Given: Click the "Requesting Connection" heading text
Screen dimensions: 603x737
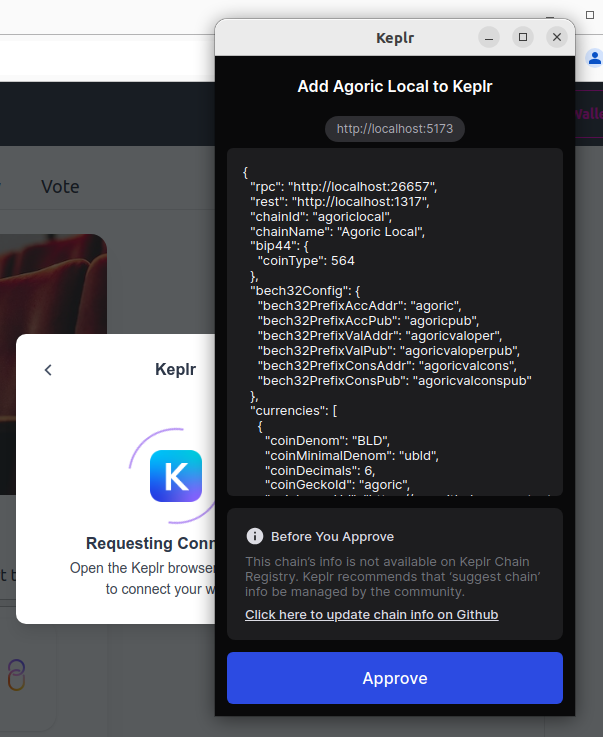Looking at the screenshot, I should click(x=150, y=544).
